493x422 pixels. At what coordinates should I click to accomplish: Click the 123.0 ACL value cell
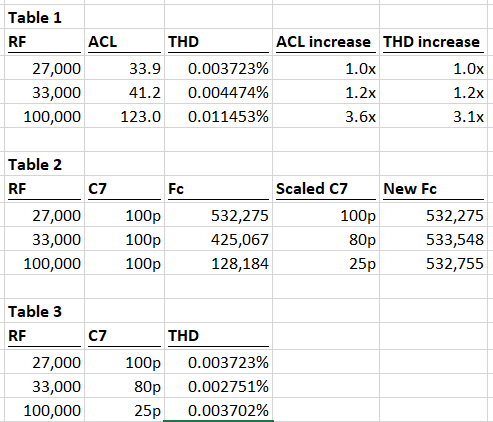[x=124, y=116]
